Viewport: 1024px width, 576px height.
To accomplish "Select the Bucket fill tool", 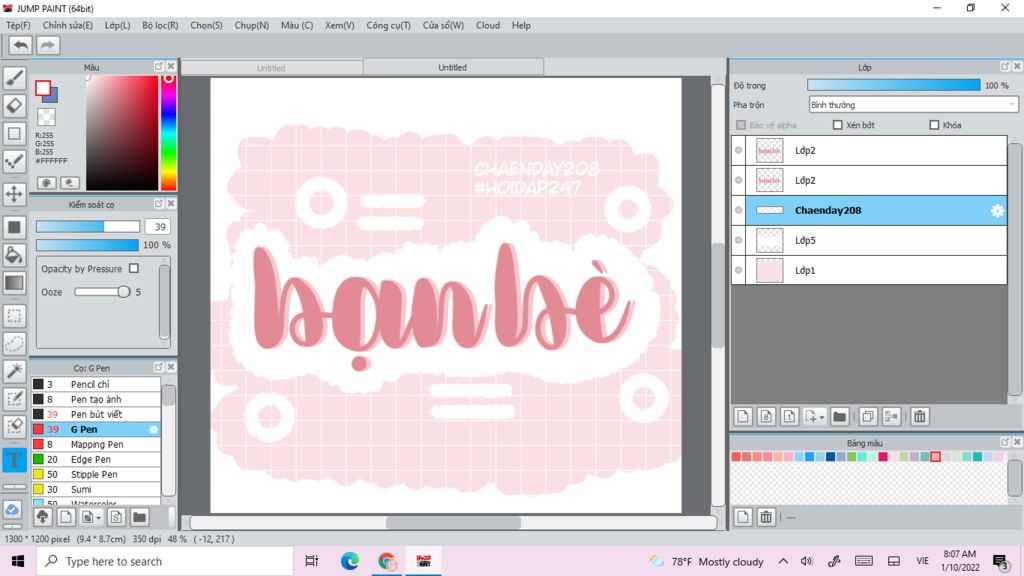I will [x=14, y=255].
